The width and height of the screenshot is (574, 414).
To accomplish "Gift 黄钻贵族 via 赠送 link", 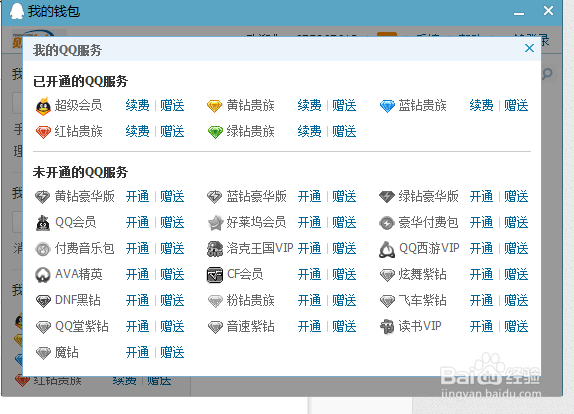I will pos(344,105).
